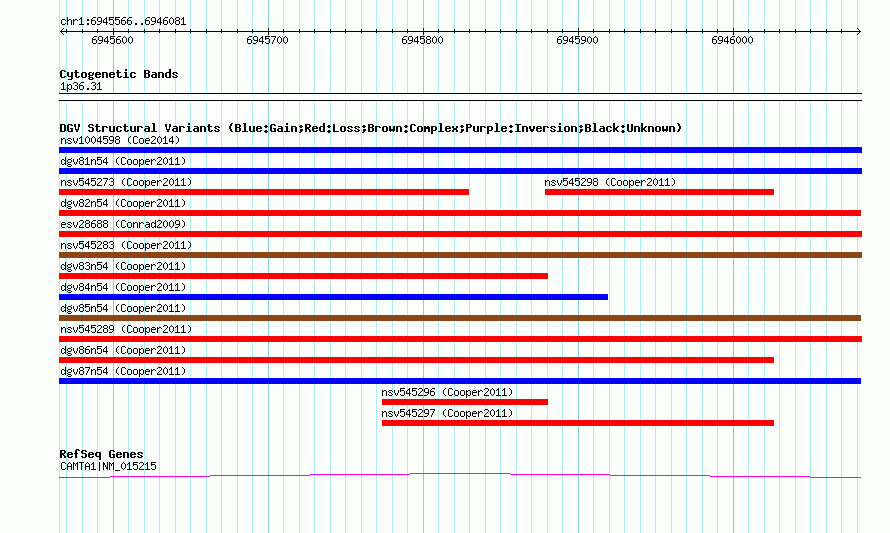This screenshot has width=890, height=533.
Task: Click the 6945600 ruler tick label
Action: 112,40
